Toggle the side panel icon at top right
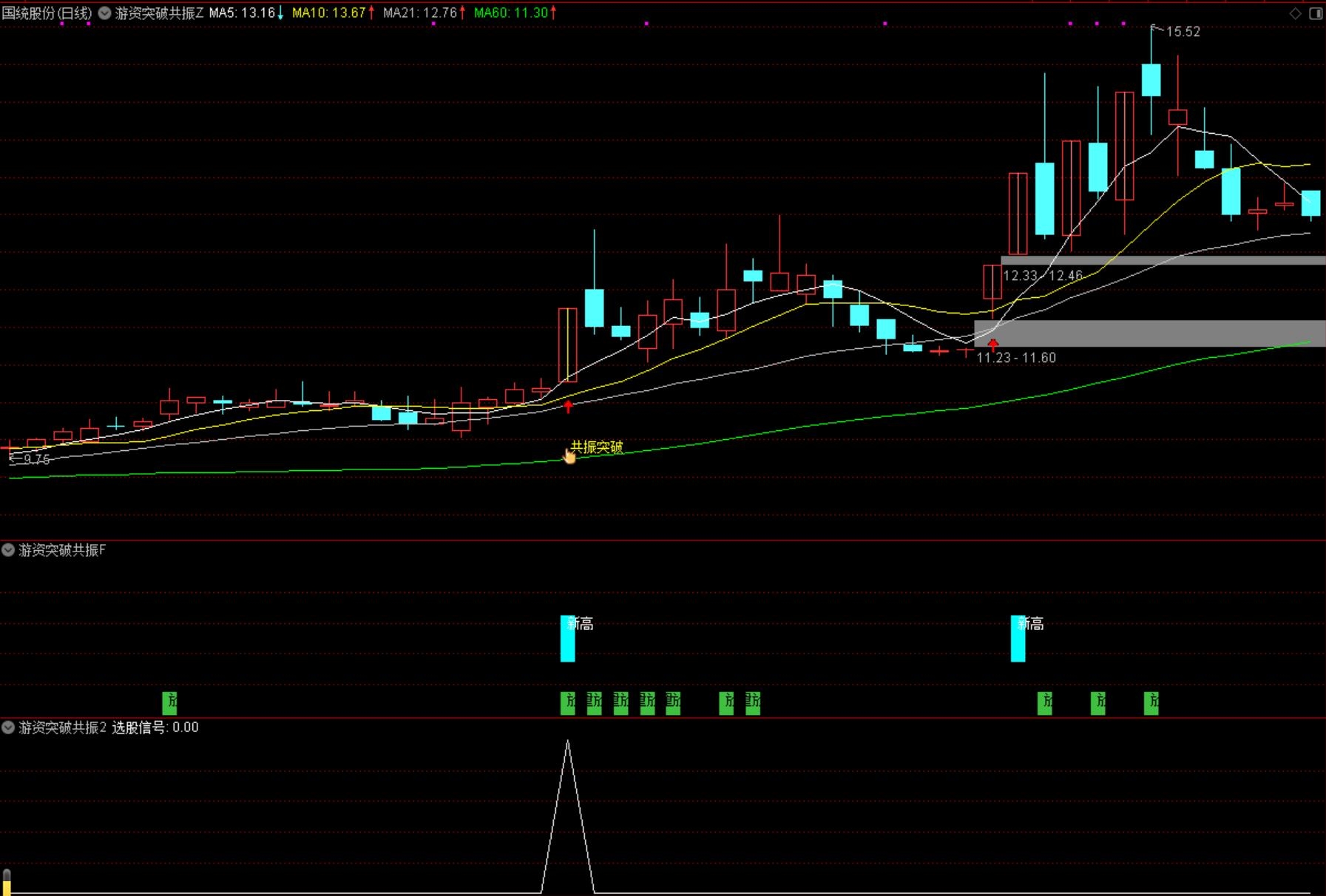The height and width of the screenshot is (896, 1326). [1316, 13]
